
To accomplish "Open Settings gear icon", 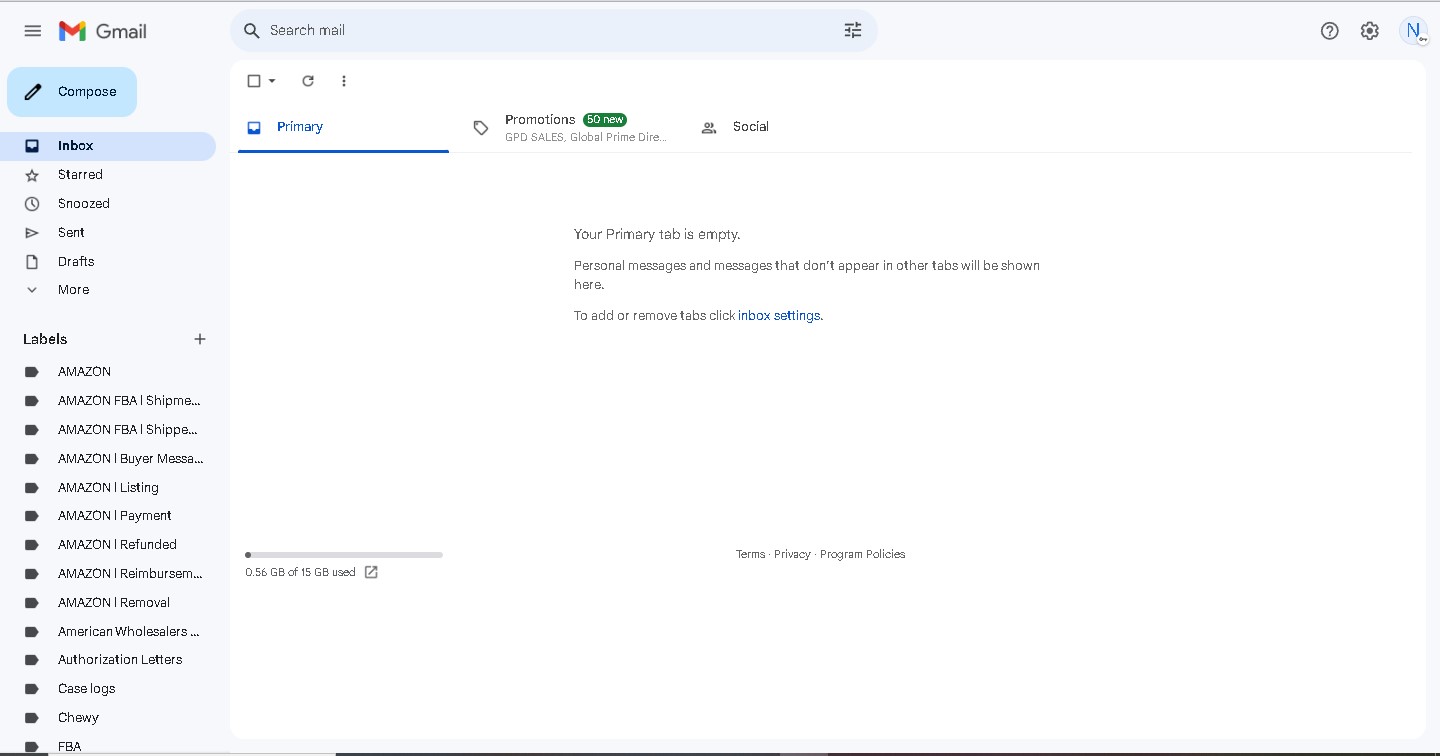I will coord(1370,31).
